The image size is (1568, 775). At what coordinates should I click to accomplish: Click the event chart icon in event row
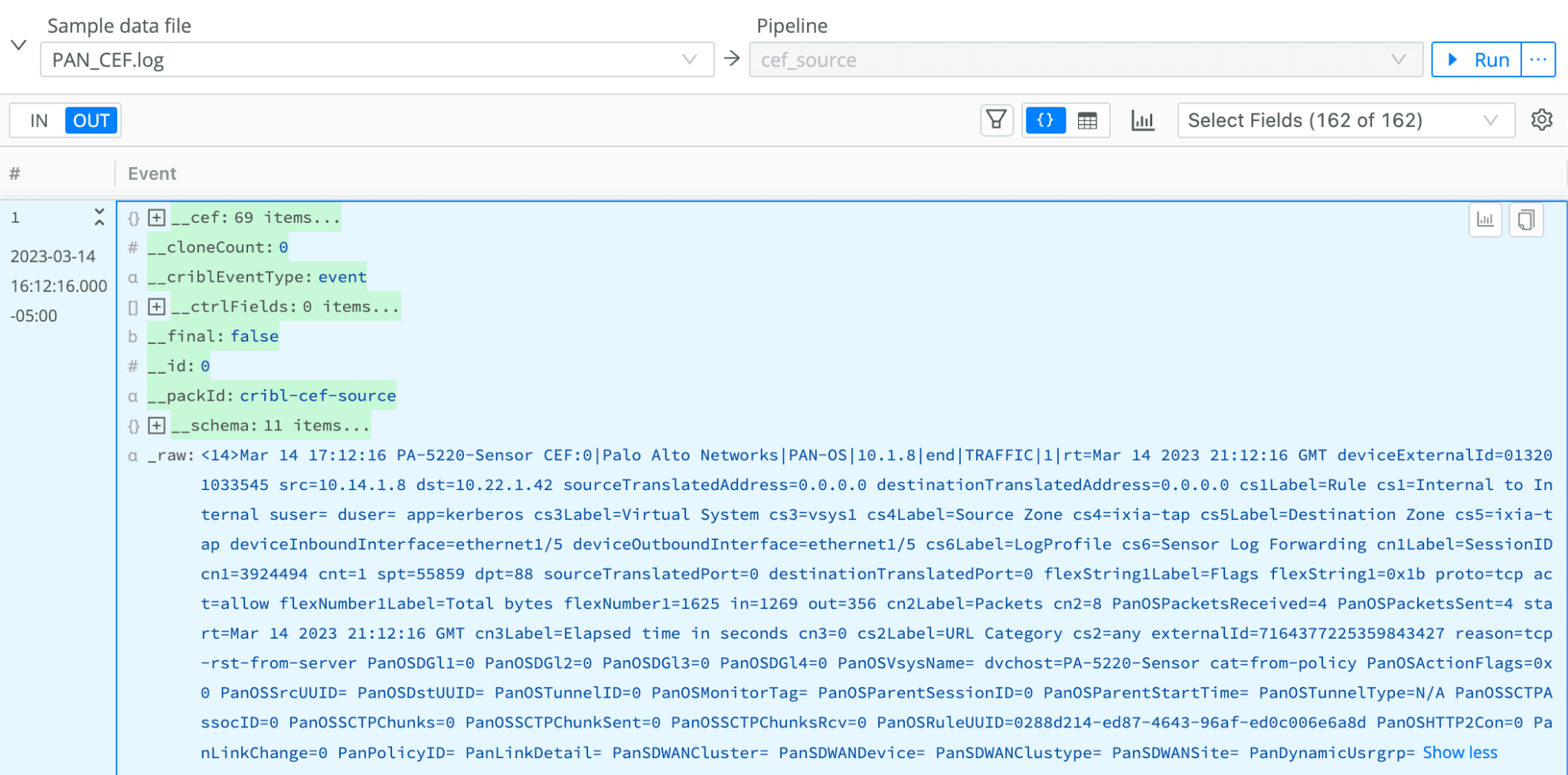[x=1485, y=221]
